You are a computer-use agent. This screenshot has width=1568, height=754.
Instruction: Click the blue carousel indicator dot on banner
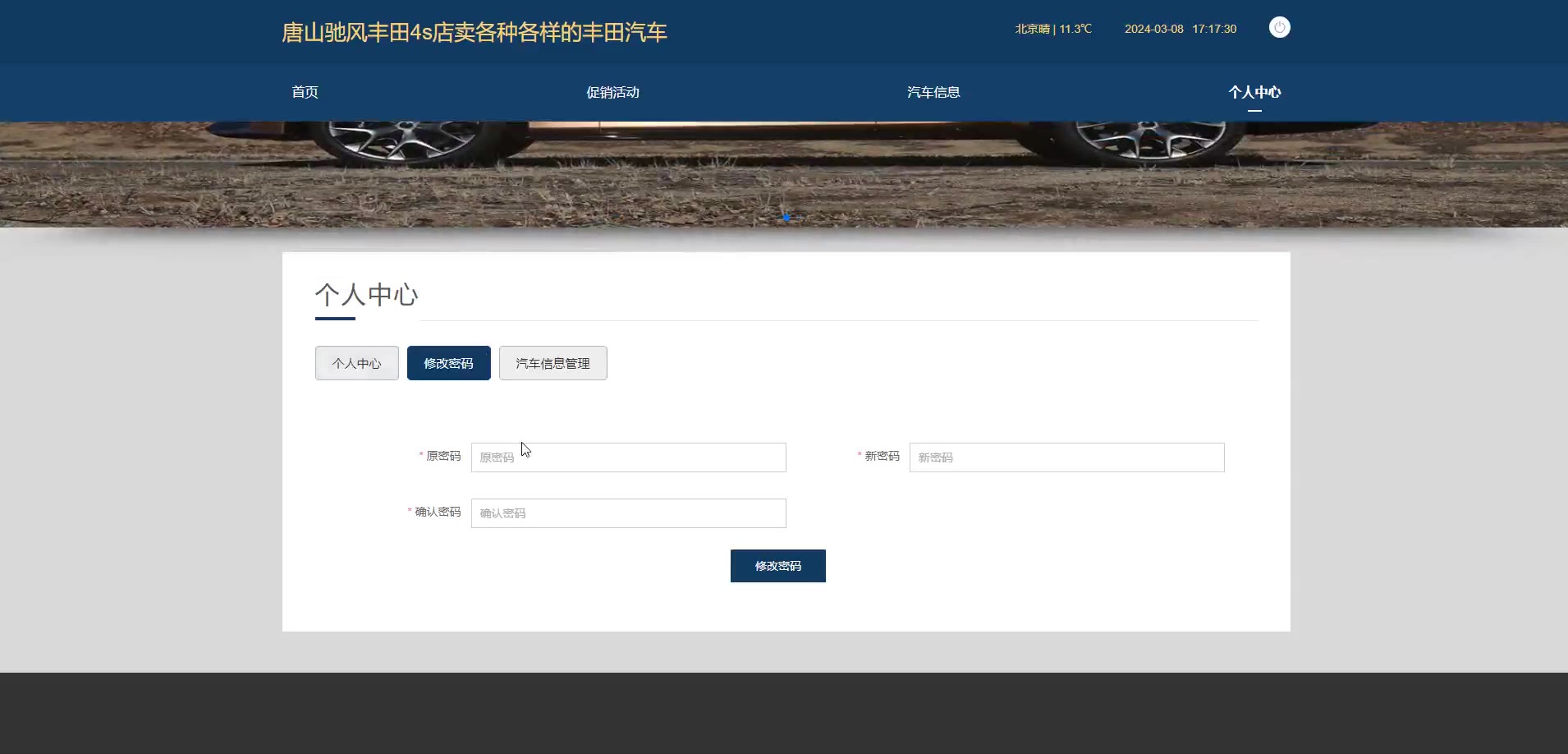click(786, 218)
